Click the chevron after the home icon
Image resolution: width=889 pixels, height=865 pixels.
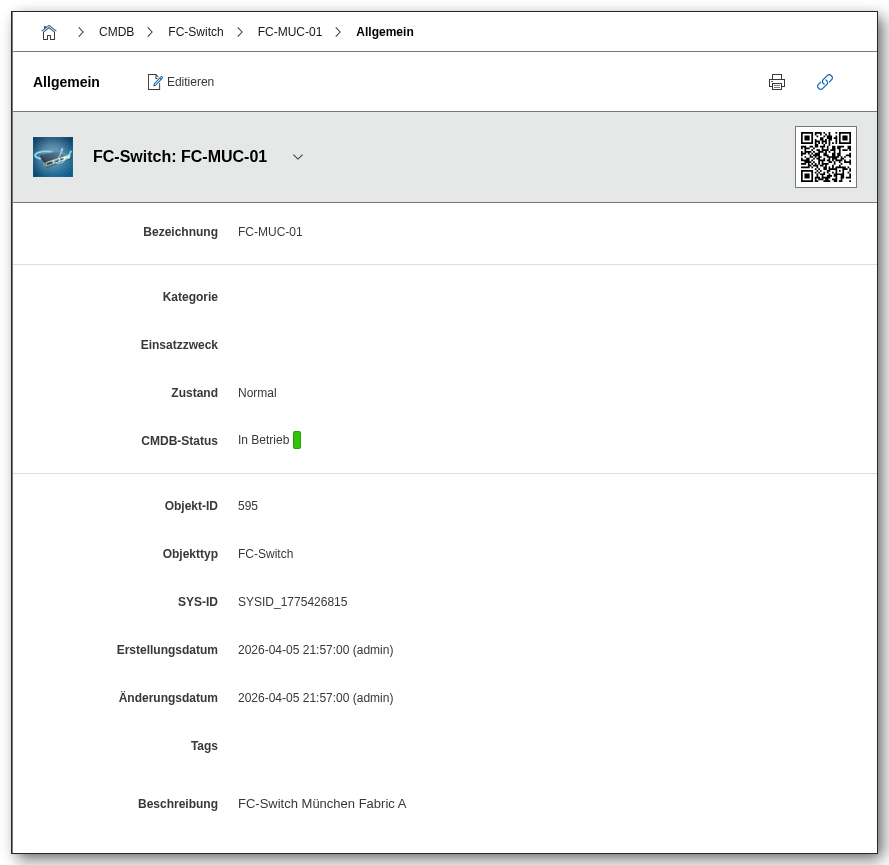click(81, 32)
